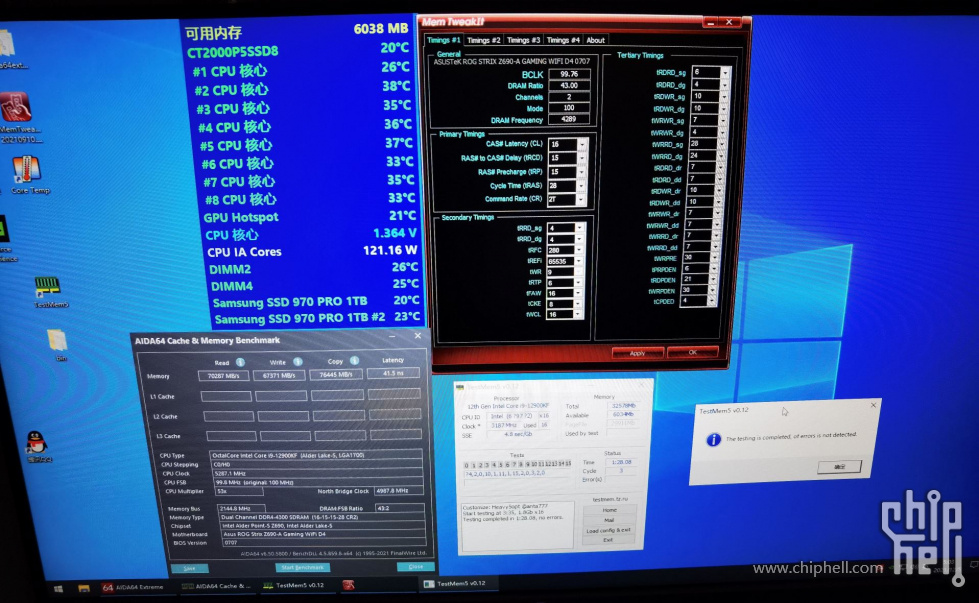Switch to the Timings #4 tab
The image size is (979, 603).
(563, 40)
